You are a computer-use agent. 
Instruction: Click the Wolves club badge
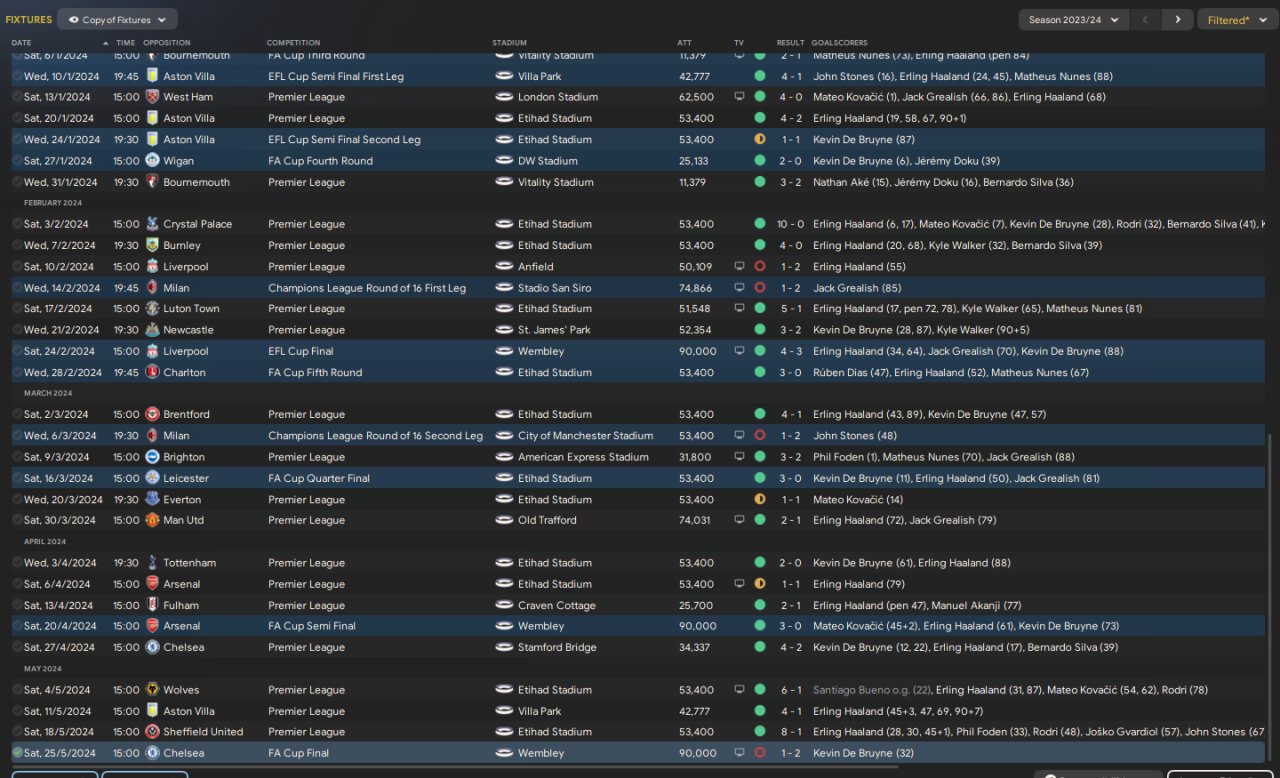pyautogui.click(x=152, y=690)
